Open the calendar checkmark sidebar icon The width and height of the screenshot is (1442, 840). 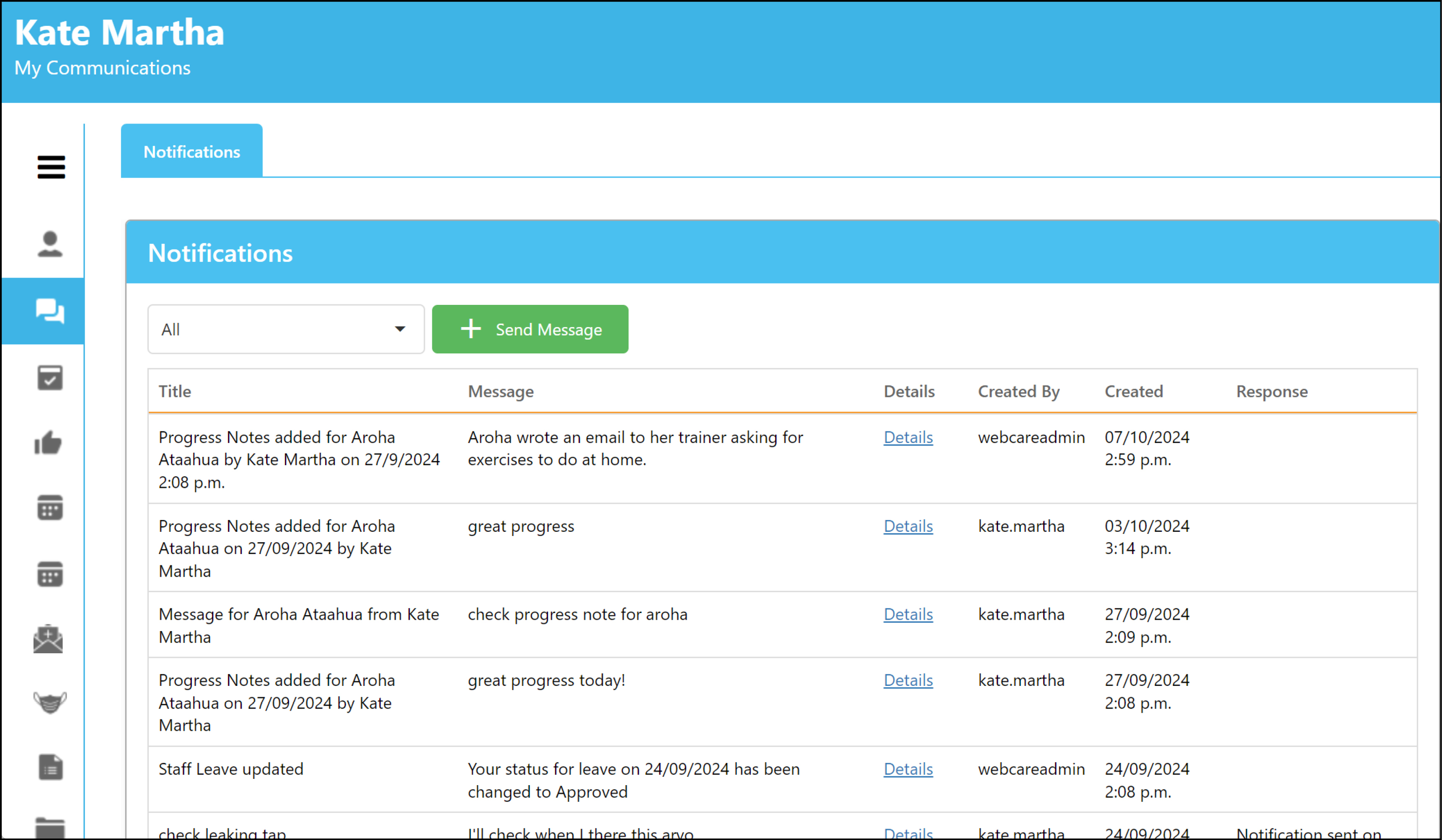[x=50, y=378]
